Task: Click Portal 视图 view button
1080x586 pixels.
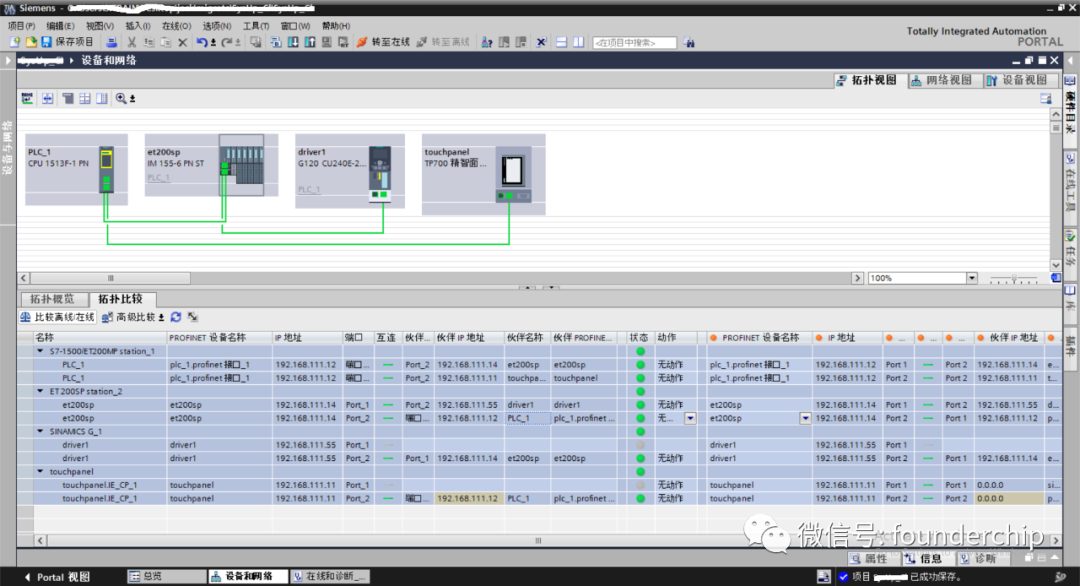Action: point(58,577)
